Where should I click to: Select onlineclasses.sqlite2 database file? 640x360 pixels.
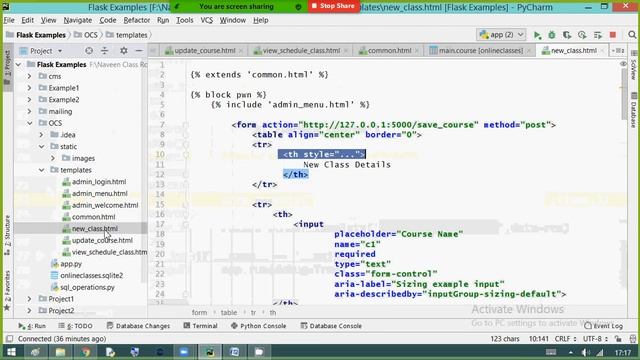pos(91,276)
